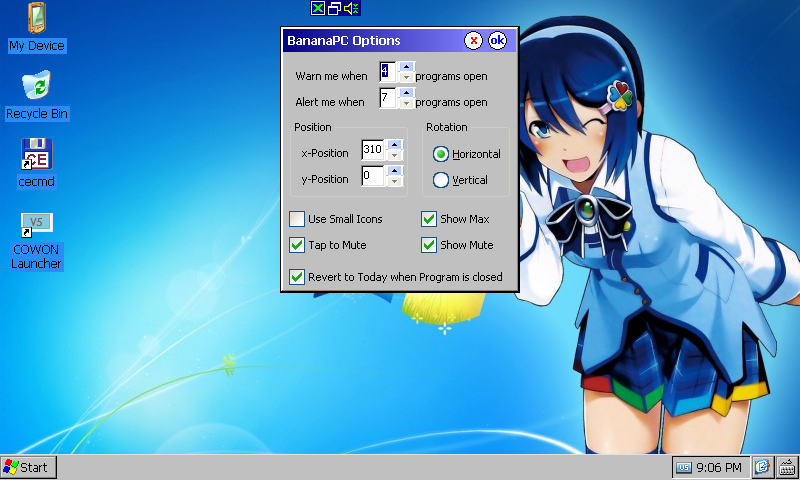The image size is (800, 480).
Task: Decrease the y-Position value
Action: (x=394, y=181)
